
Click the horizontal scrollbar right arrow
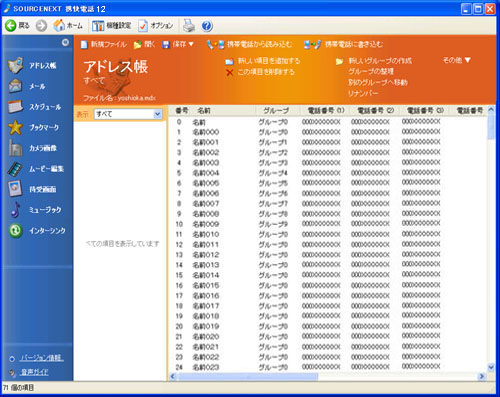pyautogui.click(x=481, y=376)
